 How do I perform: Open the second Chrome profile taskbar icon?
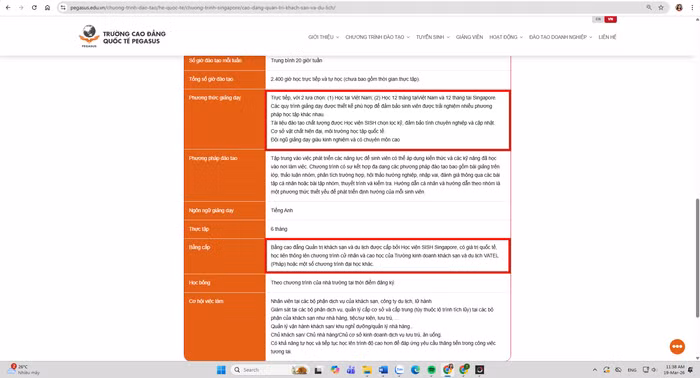[464, 370]
